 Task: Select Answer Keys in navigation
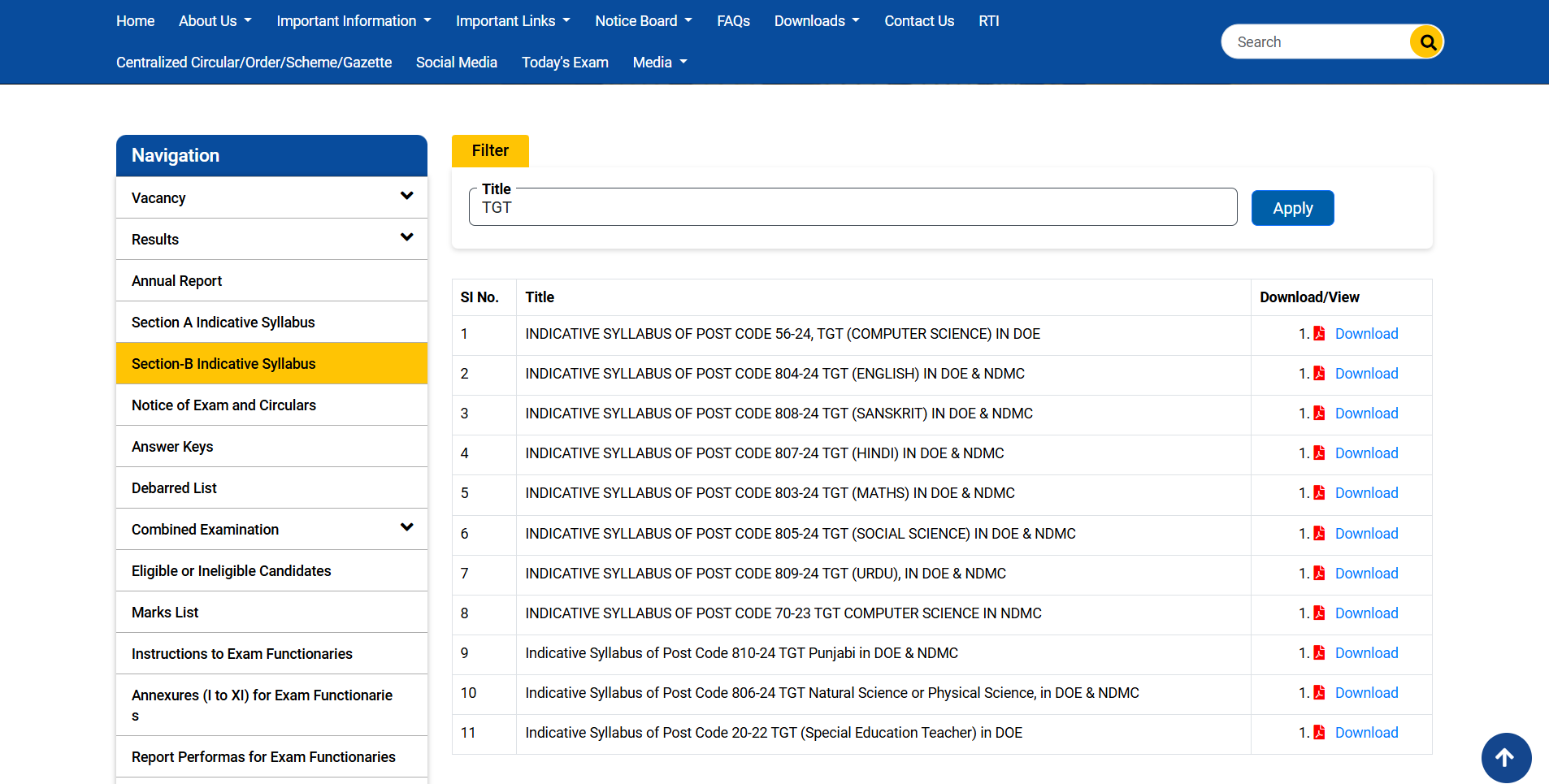point(271,447)
